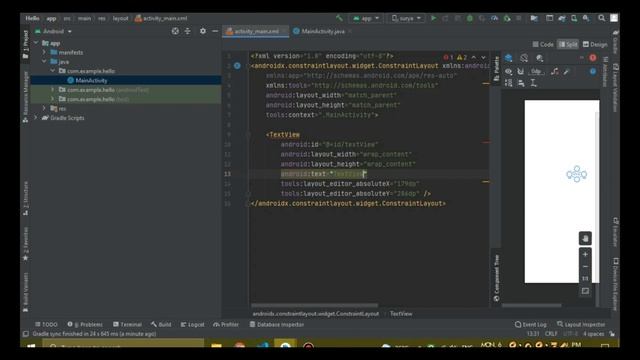Viewport: 640px width, 360px height.
Task: Toggle the tool window quick access icon in status bar
Action: 26,334
